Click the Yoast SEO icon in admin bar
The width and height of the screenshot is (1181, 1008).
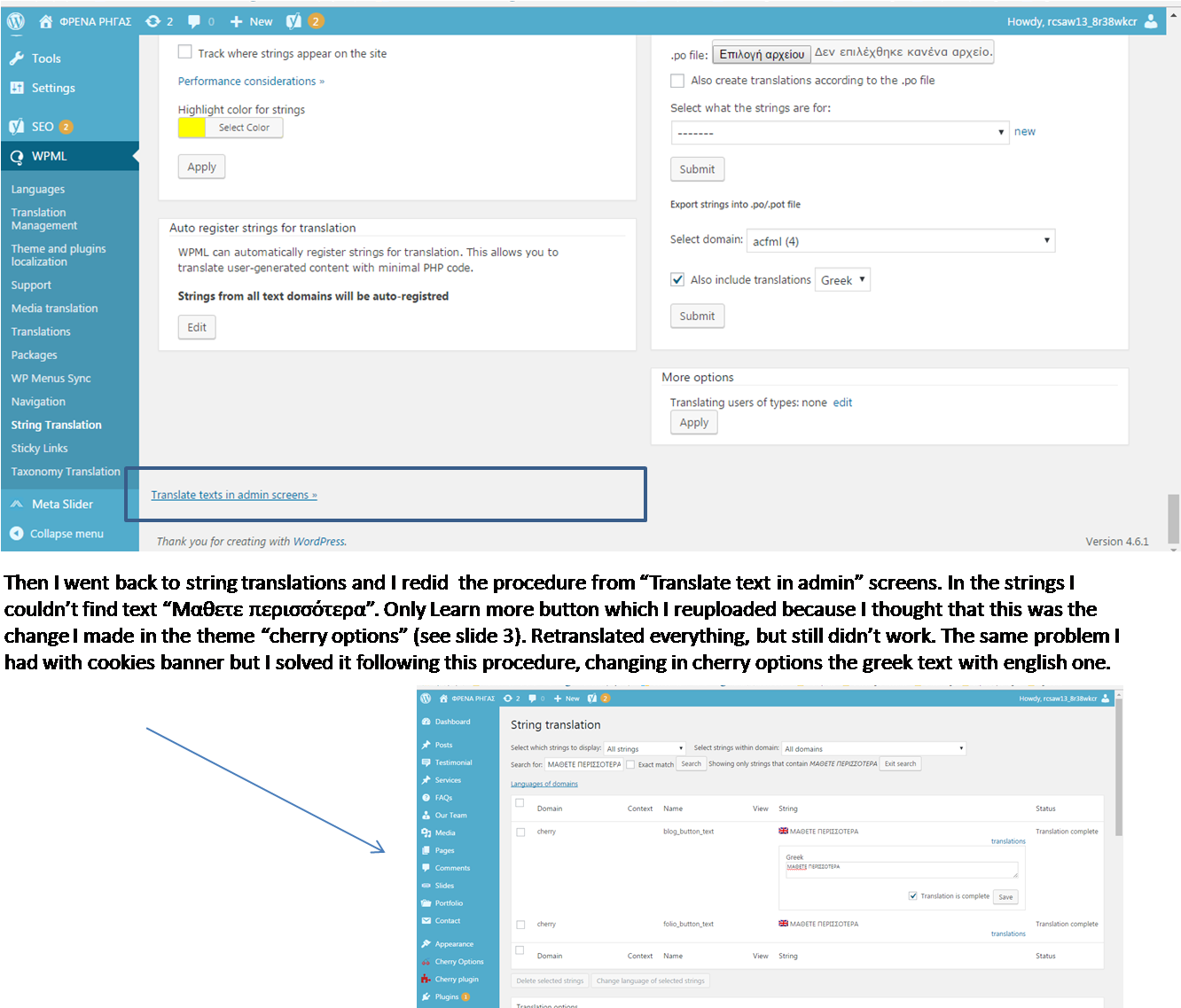(294, 21)
